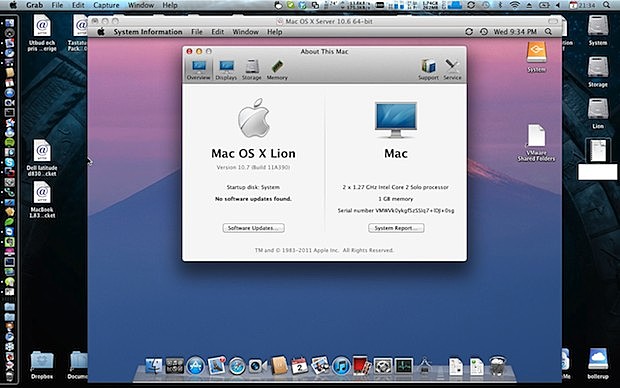Open the Service section in About This Mac

click(x=452, y=70)
